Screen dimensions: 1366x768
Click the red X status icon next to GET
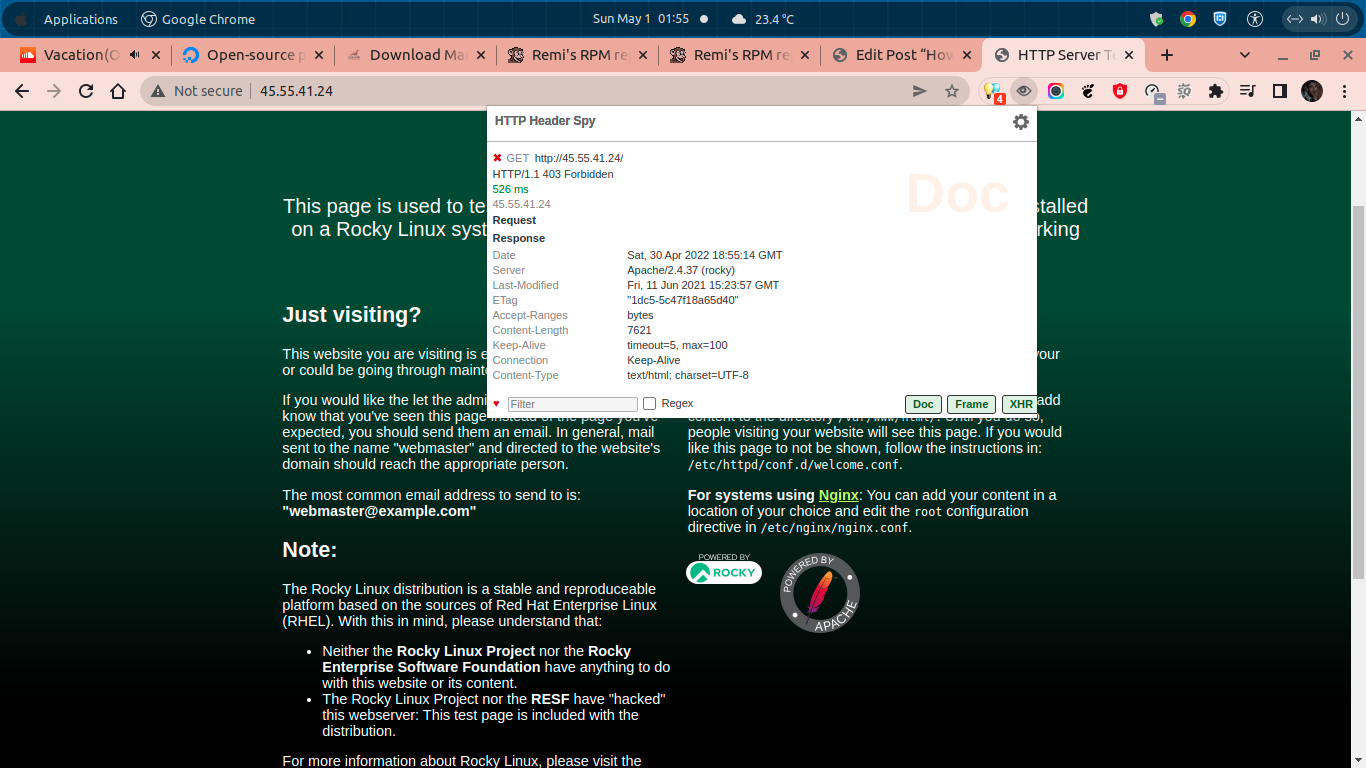(497, 158)
